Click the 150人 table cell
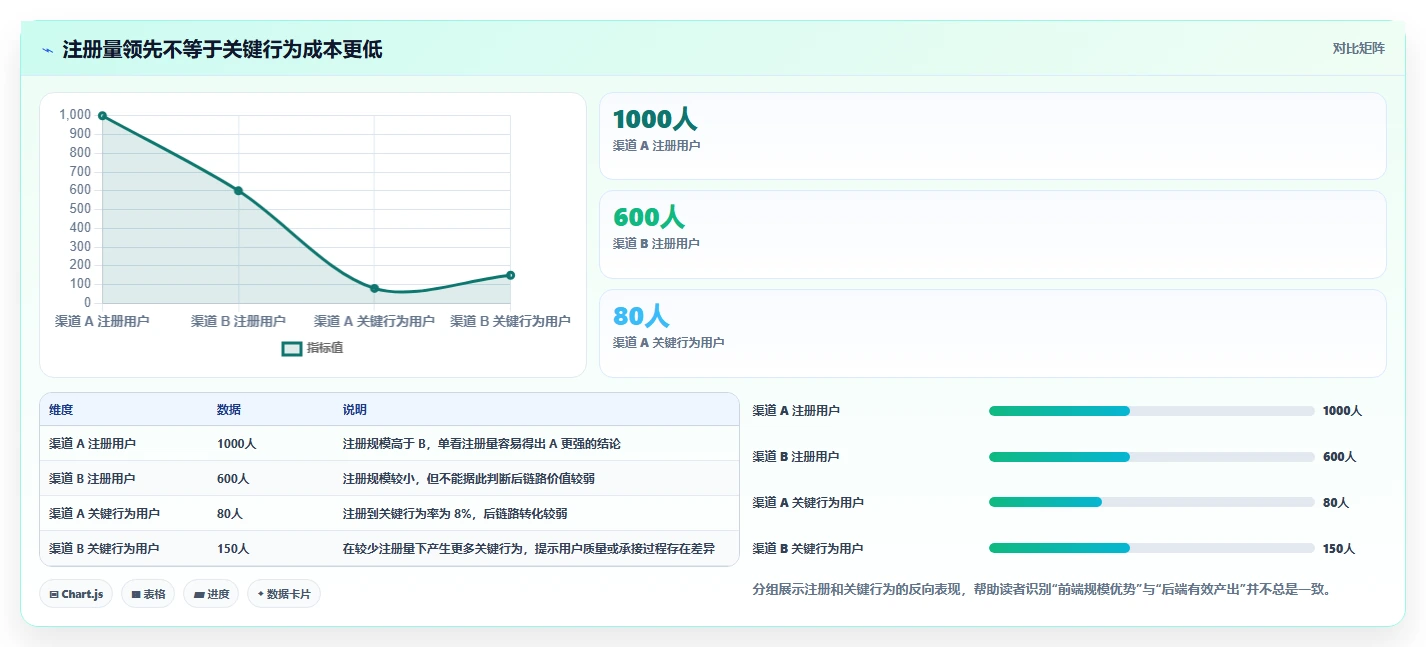1426x647 pixels. [x=233, y=549]
